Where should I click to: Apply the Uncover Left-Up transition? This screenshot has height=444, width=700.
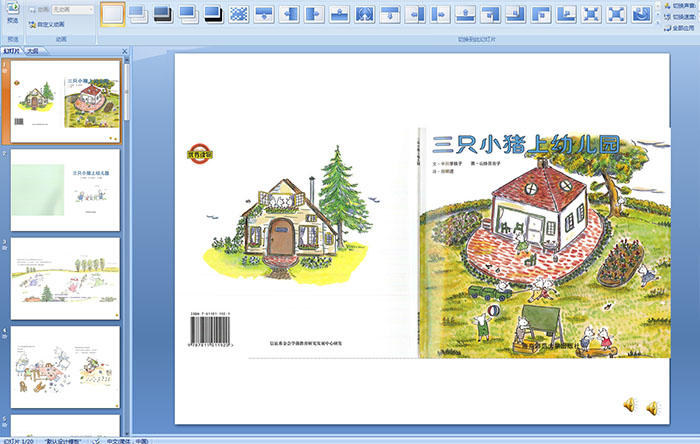516,14
